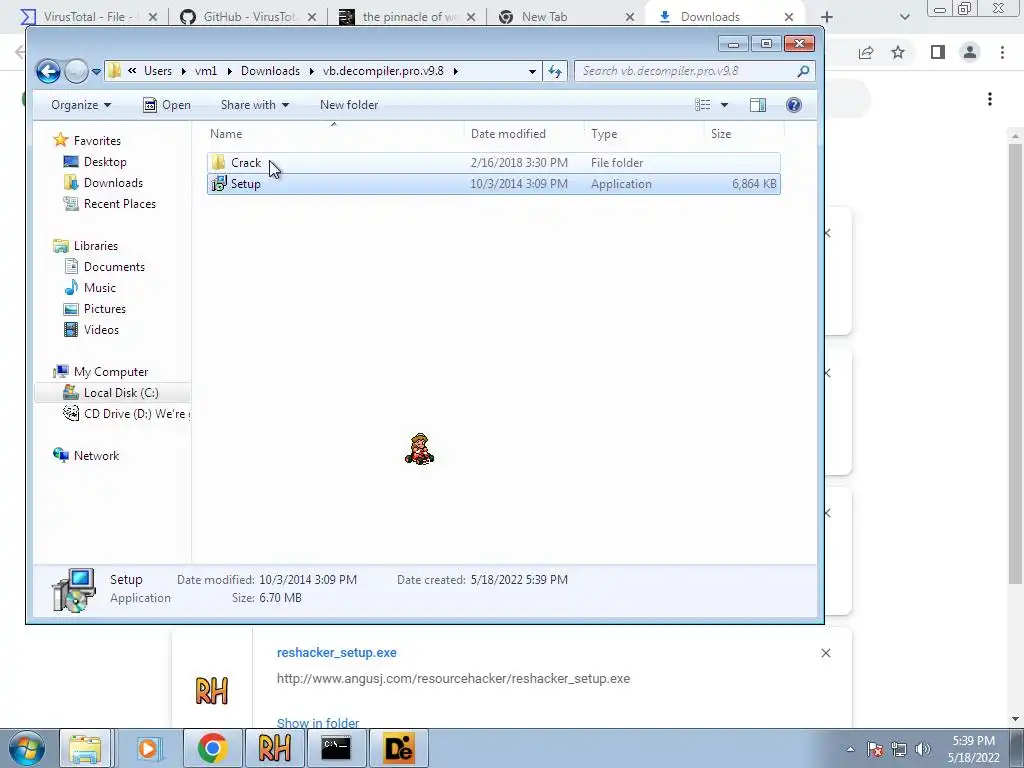The height and width of the screenshot is (768, 1024).
Task: Open Local Disk (C:)
Action: [x=121, y=392]
